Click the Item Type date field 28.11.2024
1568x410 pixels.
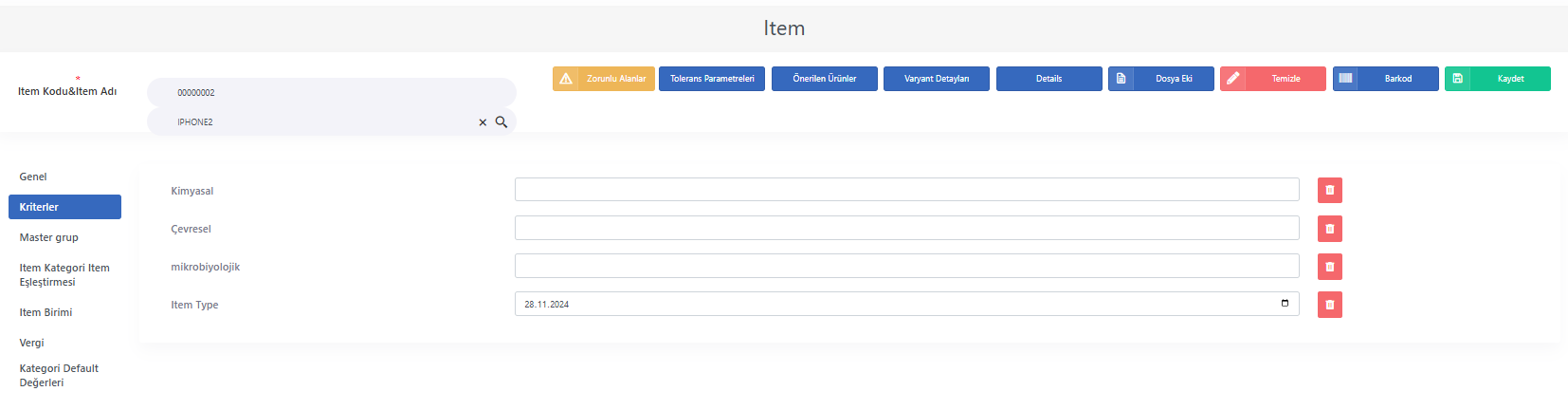tap(907, 304)
